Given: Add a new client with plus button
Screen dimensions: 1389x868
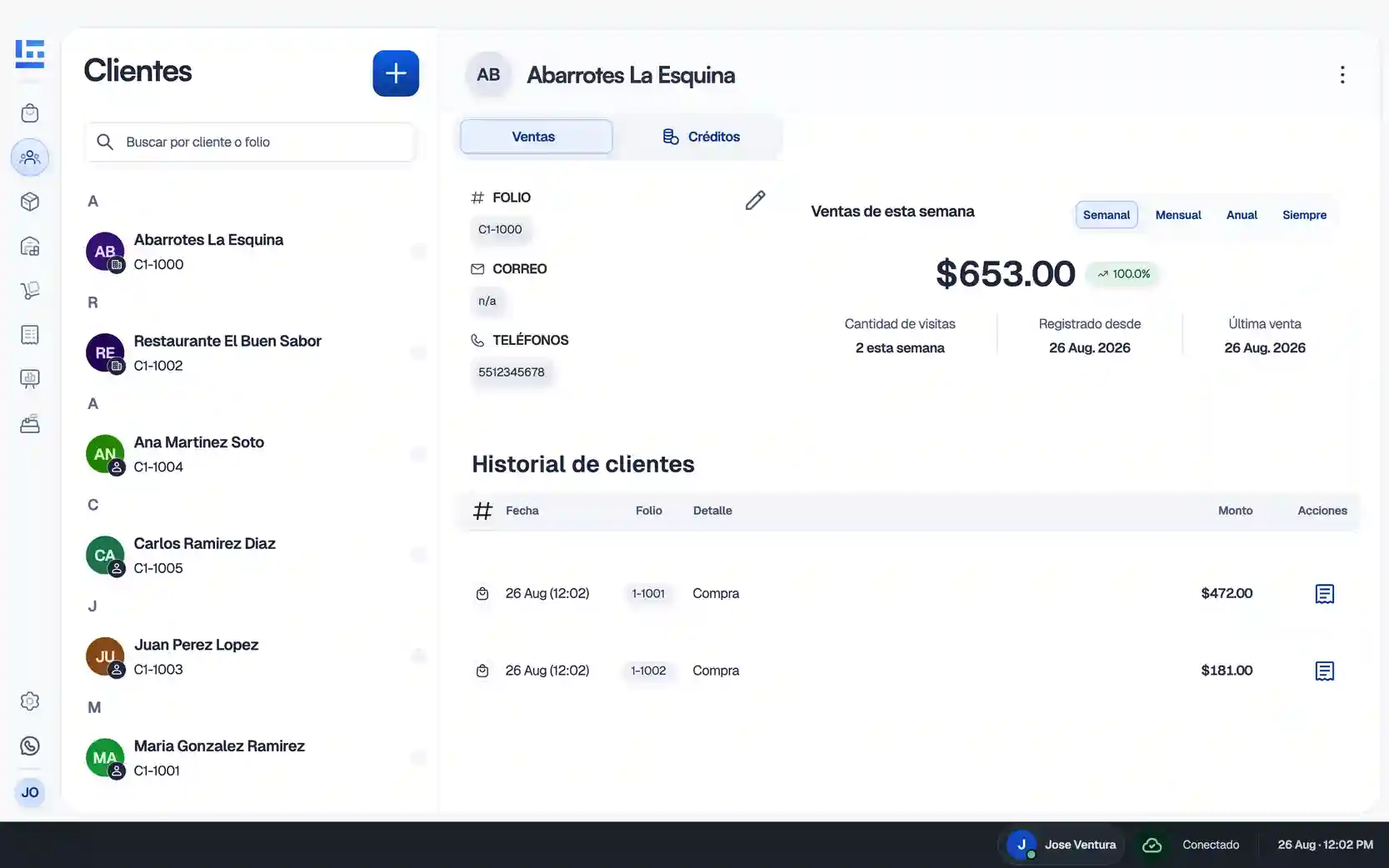Looking at the screenshot, I should 396,73.
